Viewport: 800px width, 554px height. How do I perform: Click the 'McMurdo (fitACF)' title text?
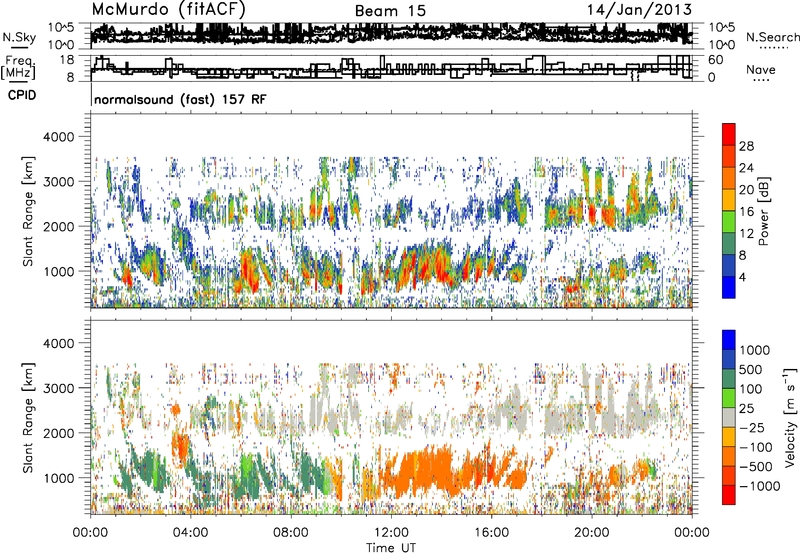point(168,9)
